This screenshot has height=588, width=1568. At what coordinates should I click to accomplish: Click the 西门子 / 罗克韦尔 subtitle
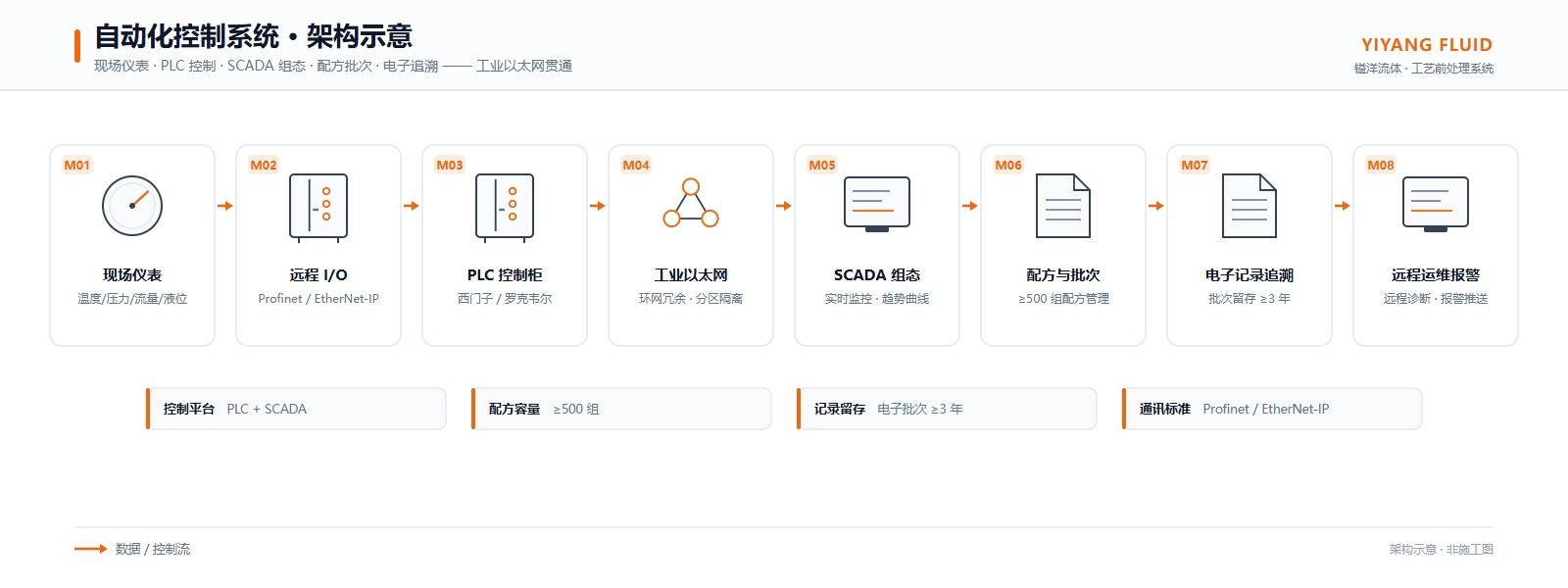point(505,299)
